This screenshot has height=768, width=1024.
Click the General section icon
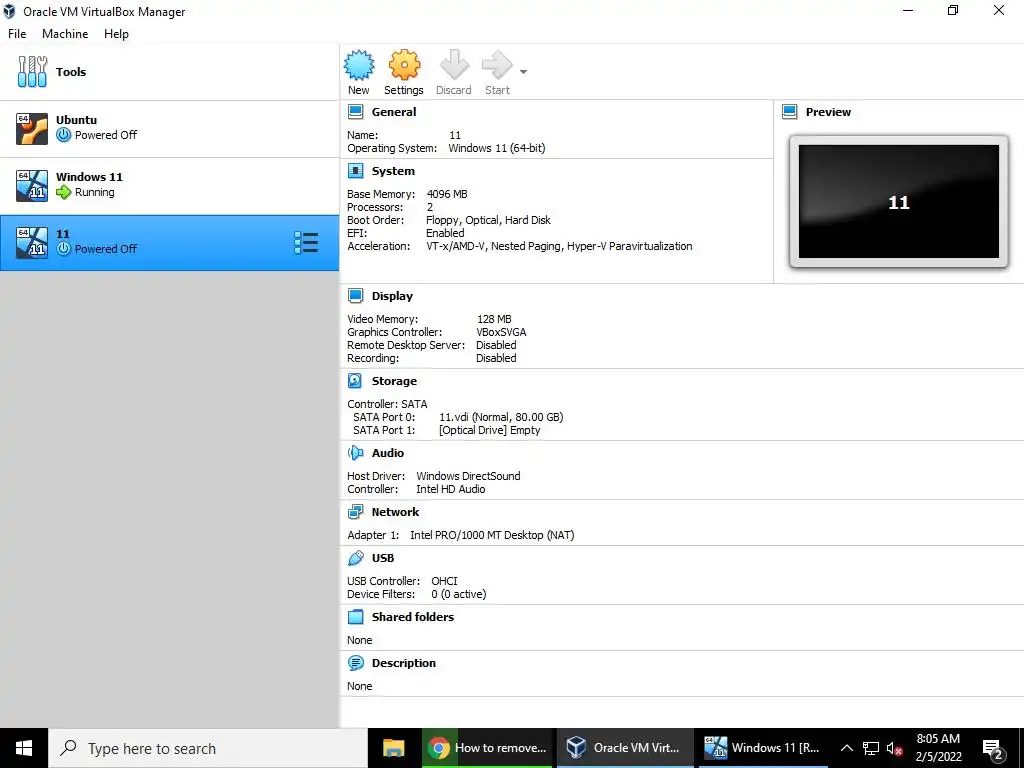coord(355,112)
